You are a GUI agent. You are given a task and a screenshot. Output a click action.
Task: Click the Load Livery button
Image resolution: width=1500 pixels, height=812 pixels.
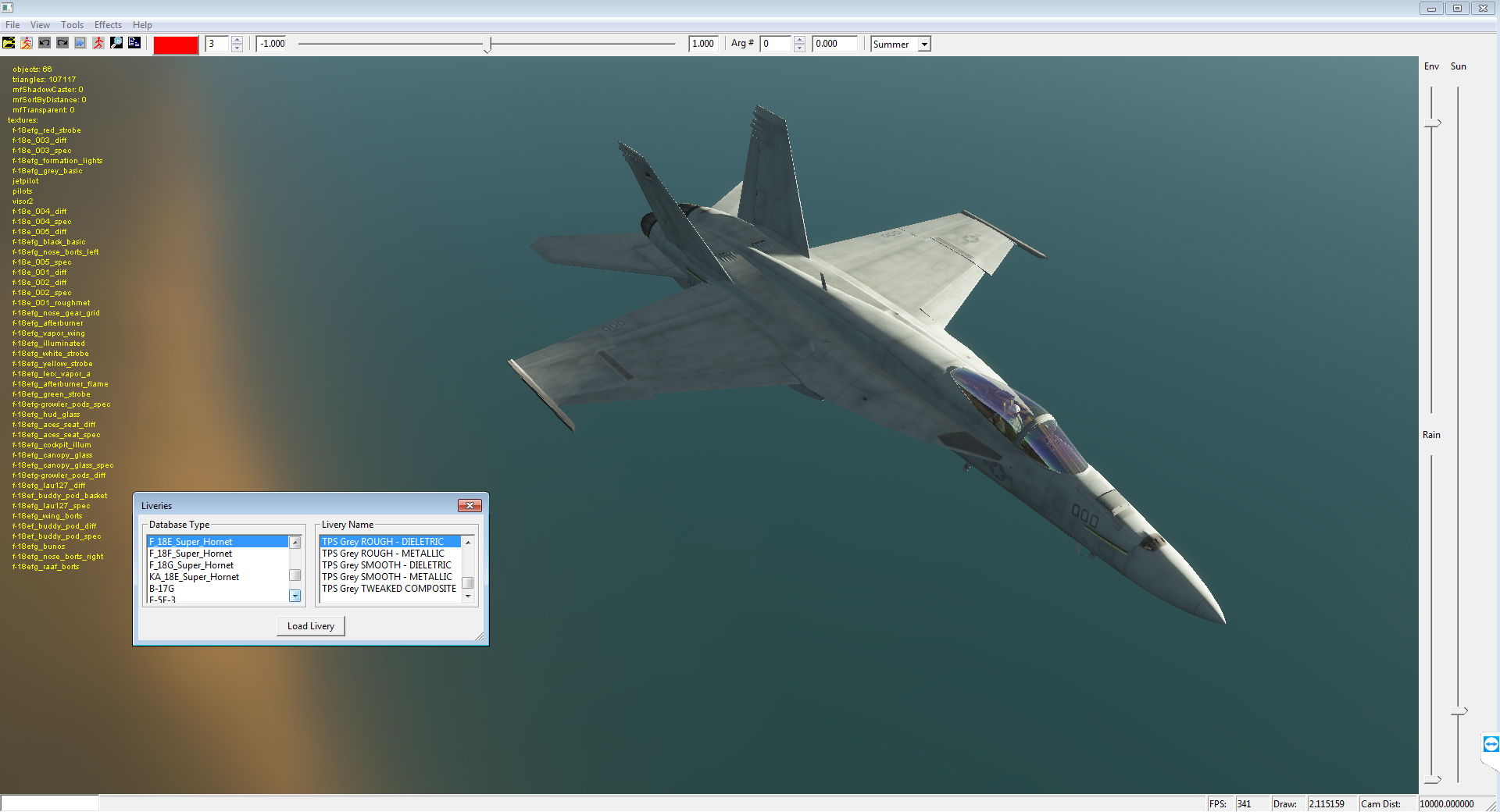(311, 626)
